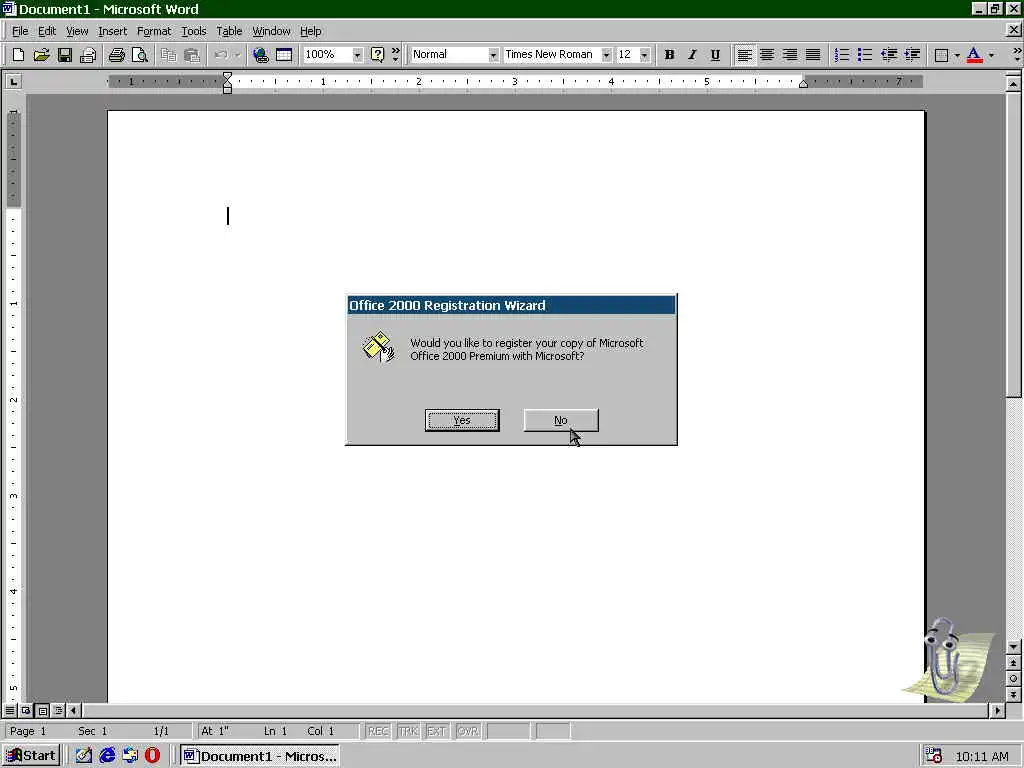Open an existing file with folder icon

41,55
